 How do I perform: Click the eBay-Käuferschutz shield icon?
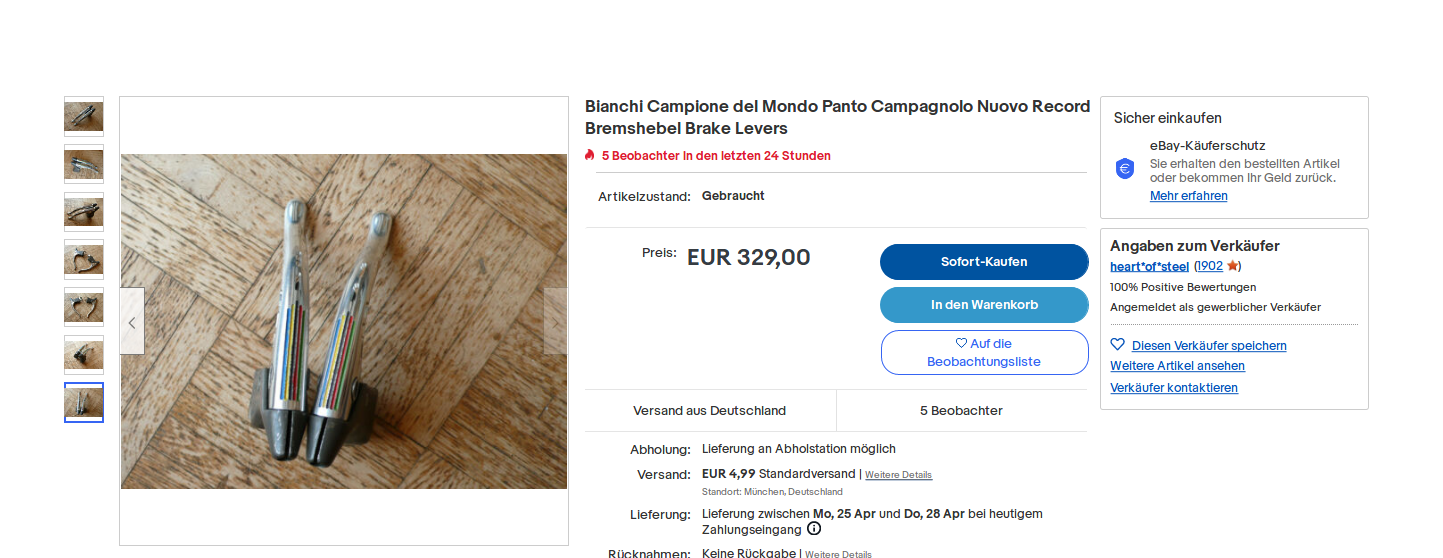[1125, 169]
